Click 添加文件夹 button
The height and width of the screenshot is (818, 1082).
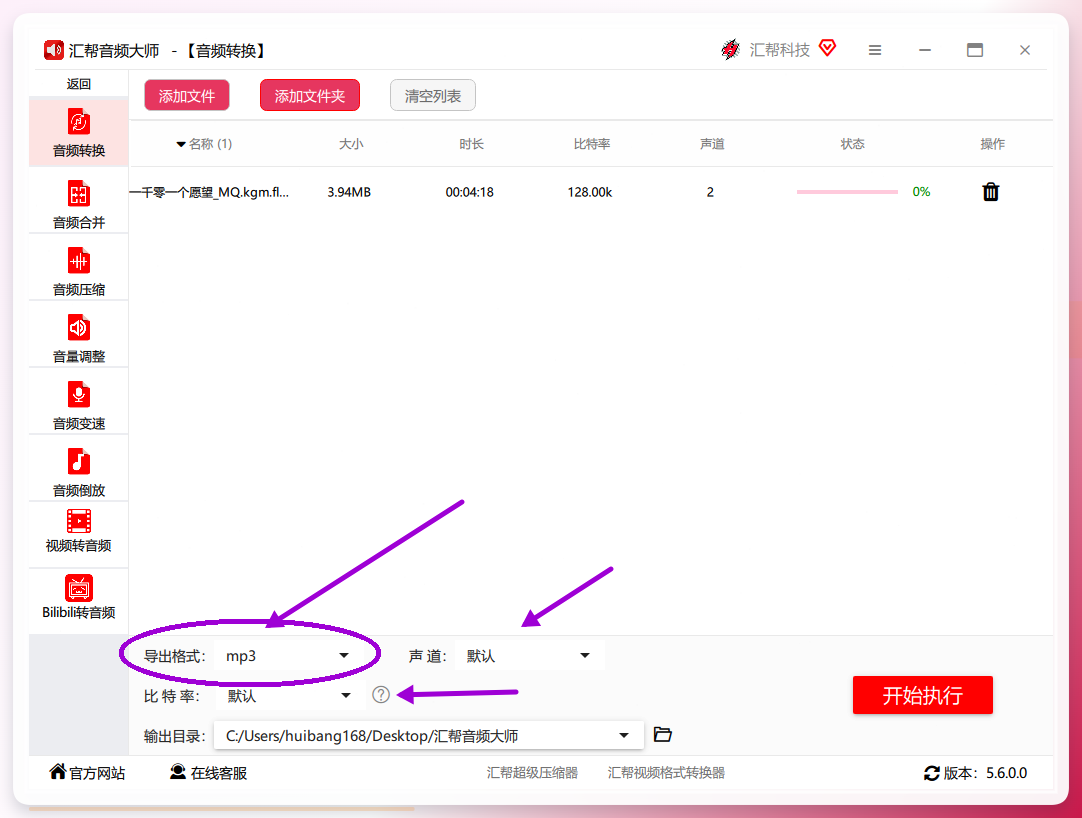(x=310, y=95)
